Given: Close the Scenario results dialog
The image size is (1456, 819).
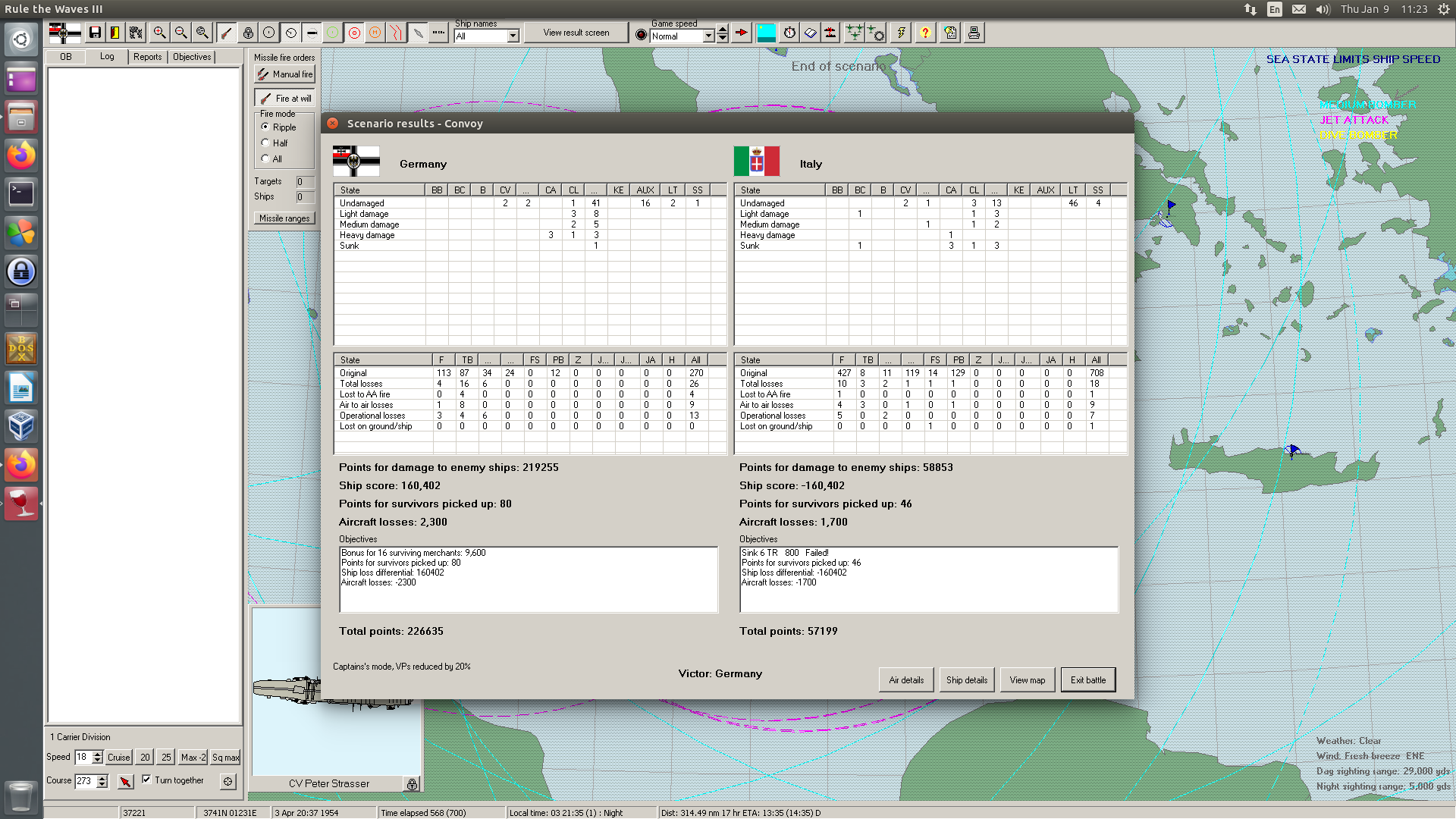Looking at the screenshot, I should click(333, 123).
